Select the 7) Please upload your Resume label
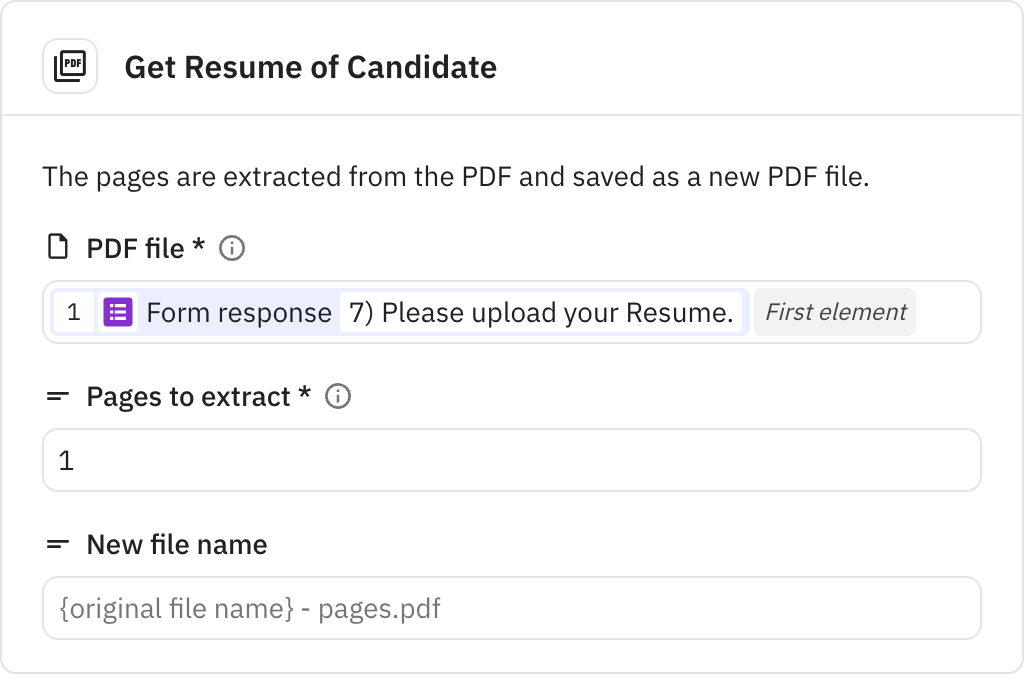The image size is (1024, 674). pos(540,312)
